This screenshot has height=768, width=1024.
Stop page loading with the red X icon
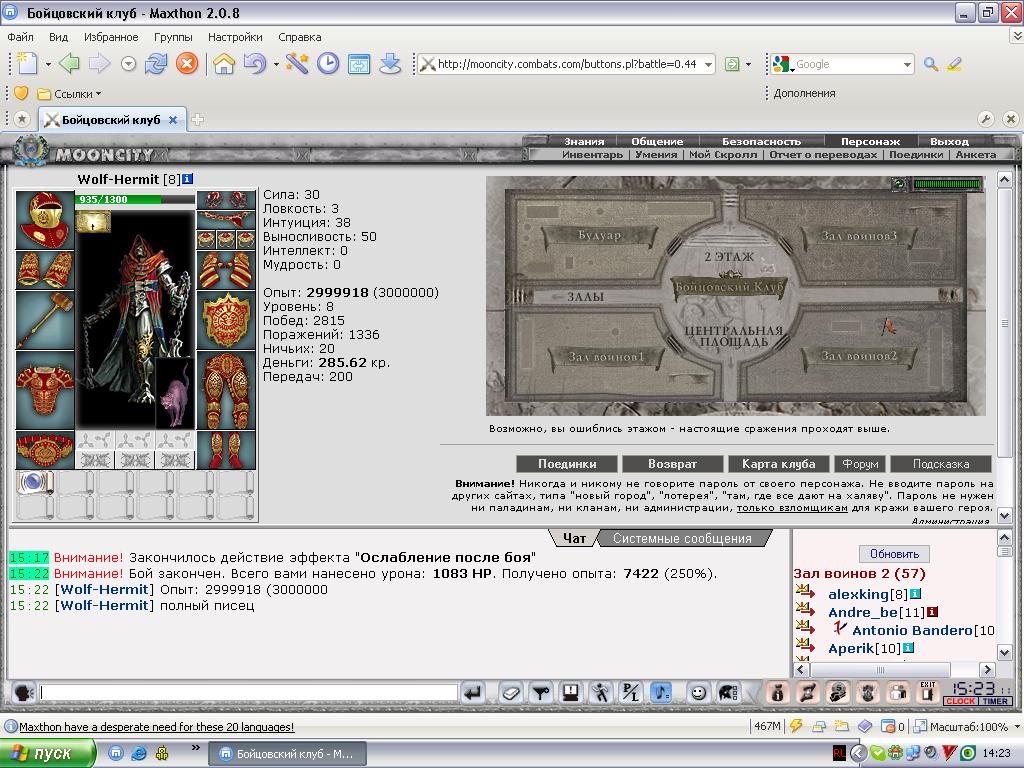pyautogui.click(x=187, y=64)
